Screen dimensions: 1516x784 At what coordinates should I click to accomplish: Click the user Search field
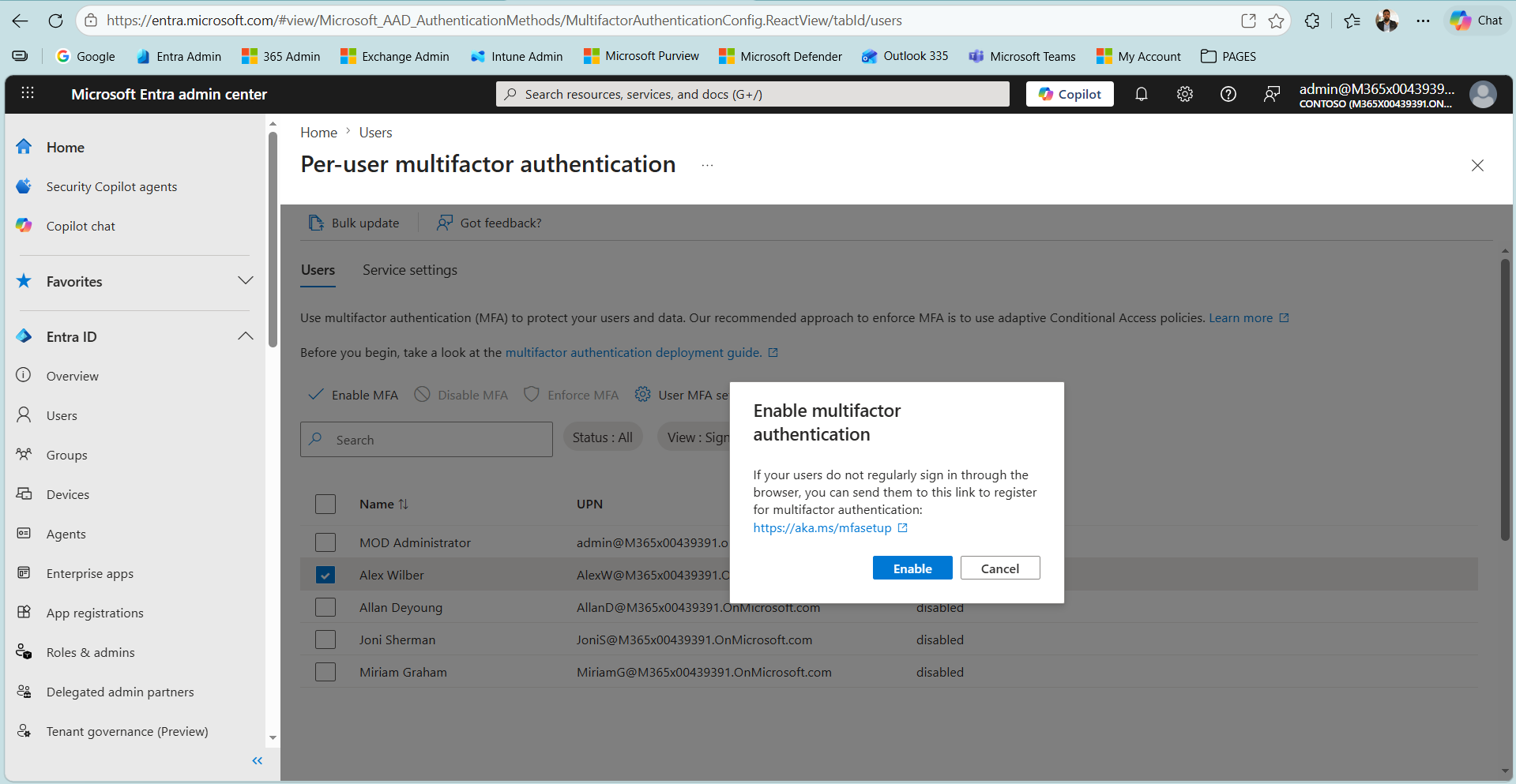click(x=427, y=440)
